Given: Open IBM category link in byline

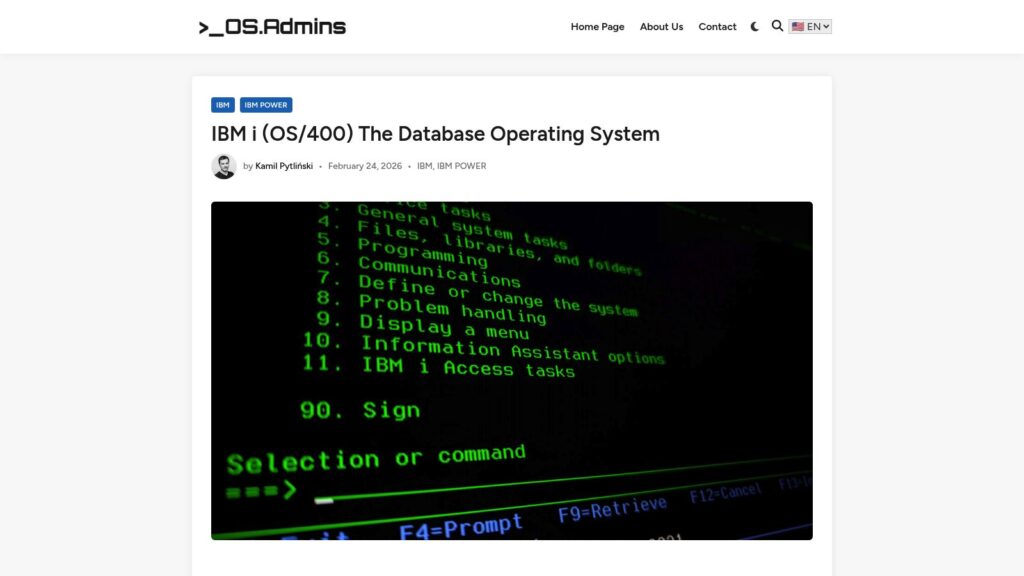Looking at the screenshot, I should click(x=424, y=167).
